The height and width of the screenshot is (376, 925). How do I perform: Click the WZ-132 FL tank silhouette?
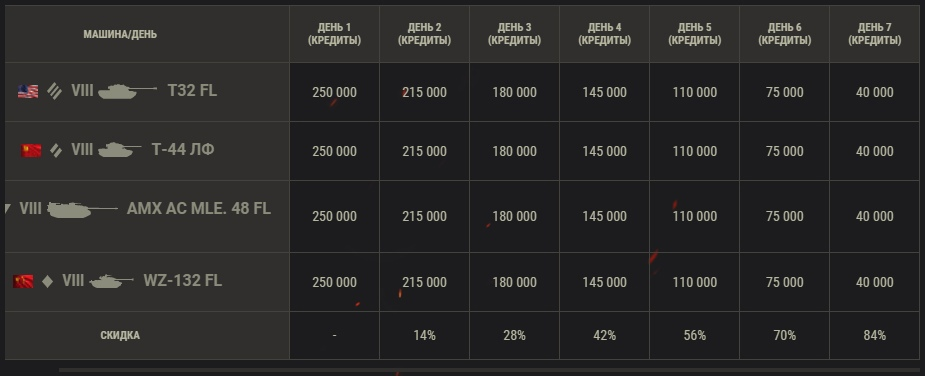click(111, 281)
